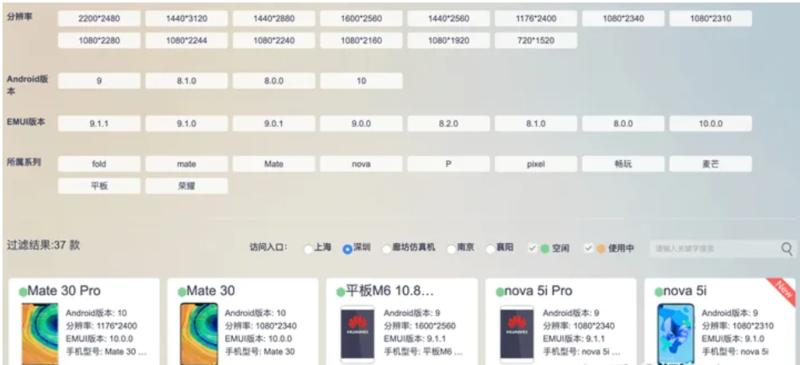Screen dimensions: 800x365
Task: Open the nova 5i phone image
Action: tap(676, 334)
